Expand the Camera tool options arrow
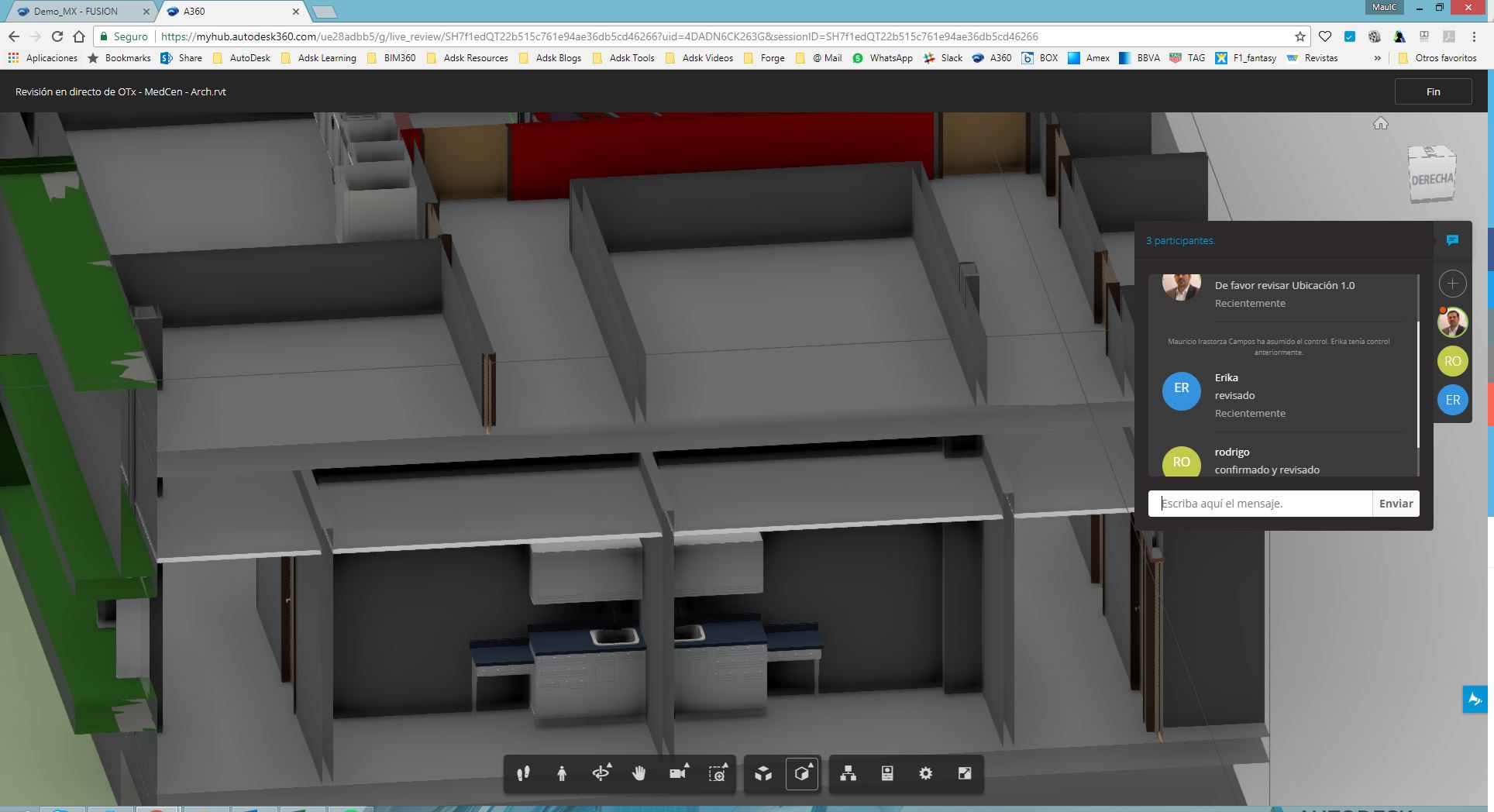This screenshot has width=1494, height=812. click(686, 764)
